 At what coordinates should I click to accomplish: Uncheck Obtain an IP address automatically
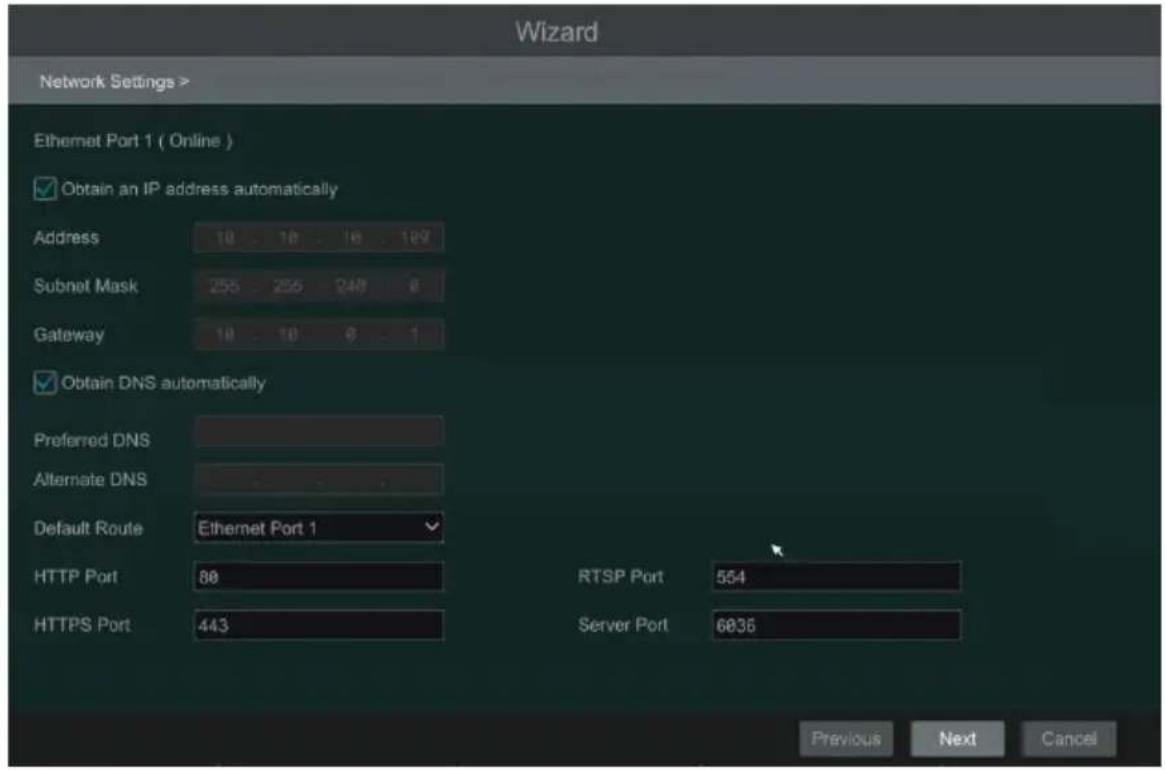coord(45,189)
